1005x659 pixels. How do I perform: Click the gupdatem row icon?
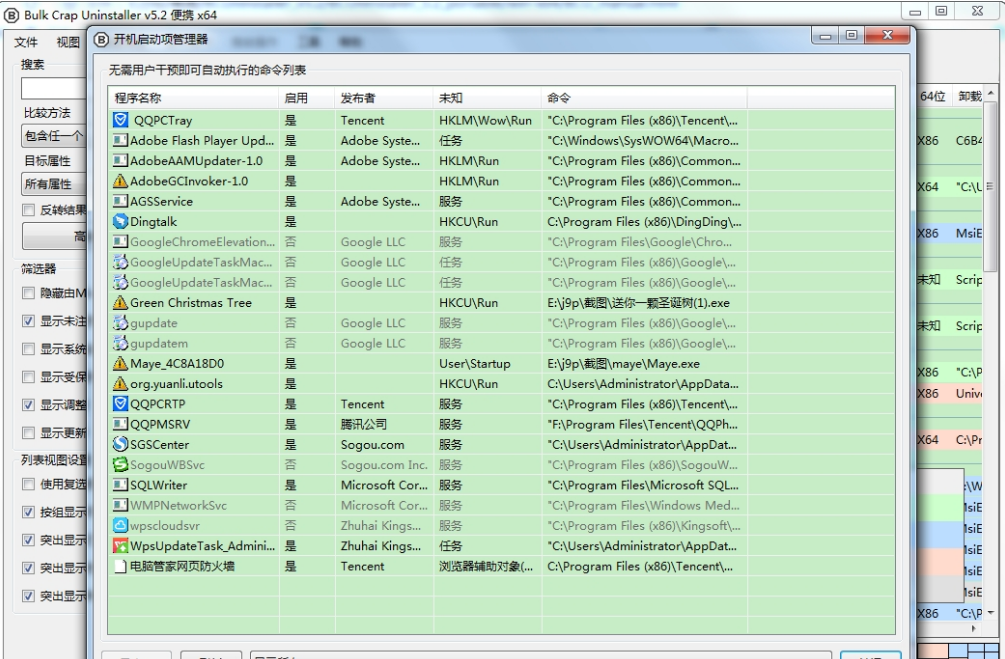[120, 343]
